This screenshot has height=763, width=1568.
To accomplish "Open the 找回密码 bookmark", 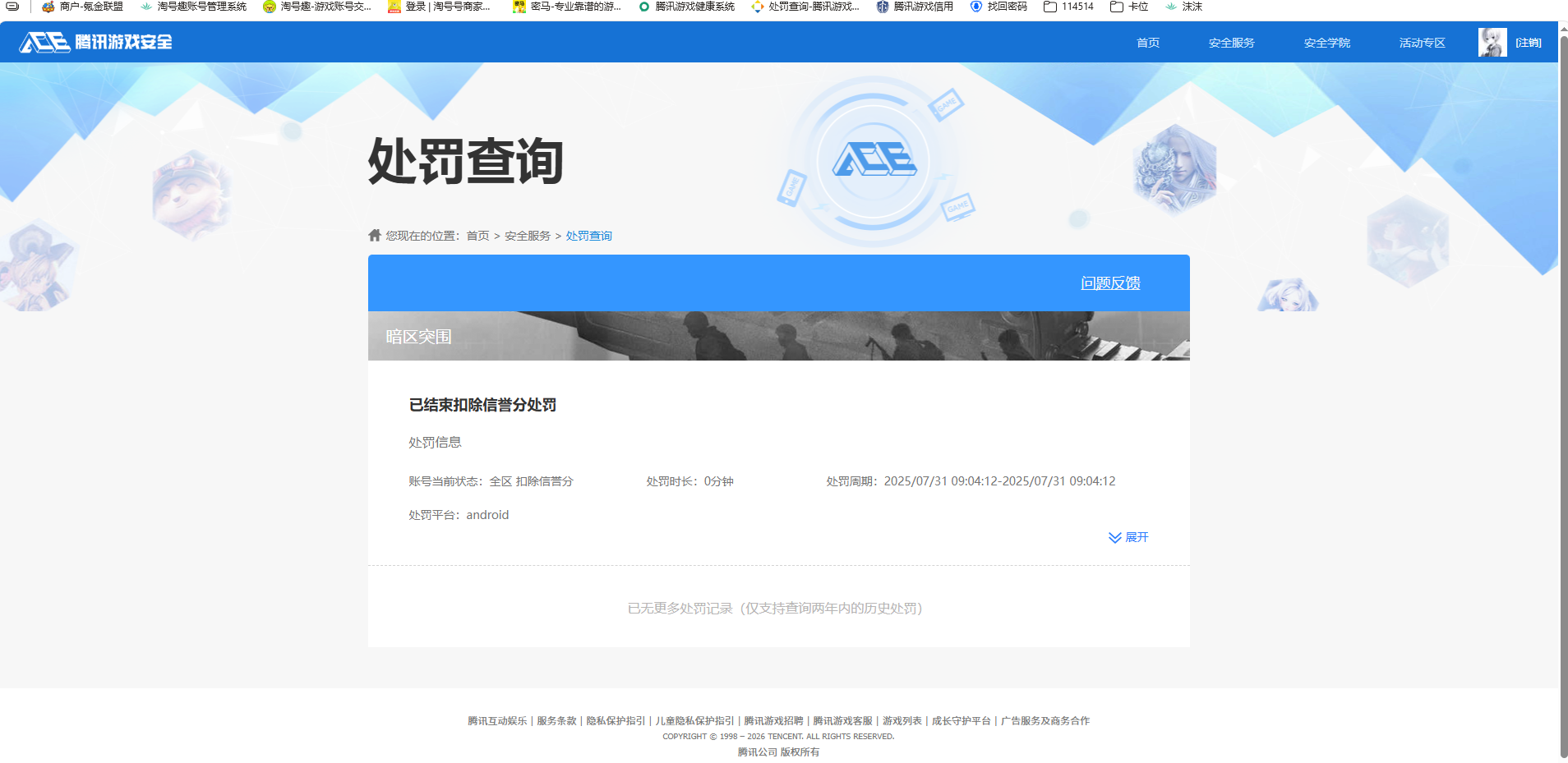I will (x=998, y=7).
